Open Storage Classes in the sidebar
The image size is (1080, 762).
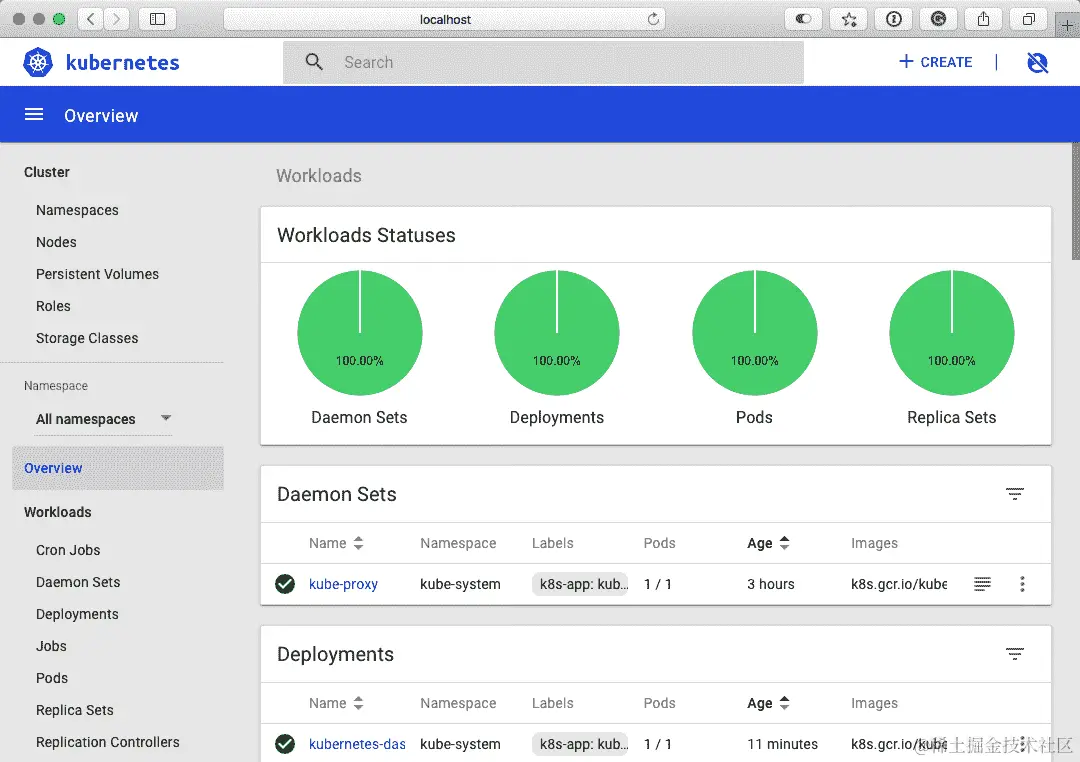(87, 338)
